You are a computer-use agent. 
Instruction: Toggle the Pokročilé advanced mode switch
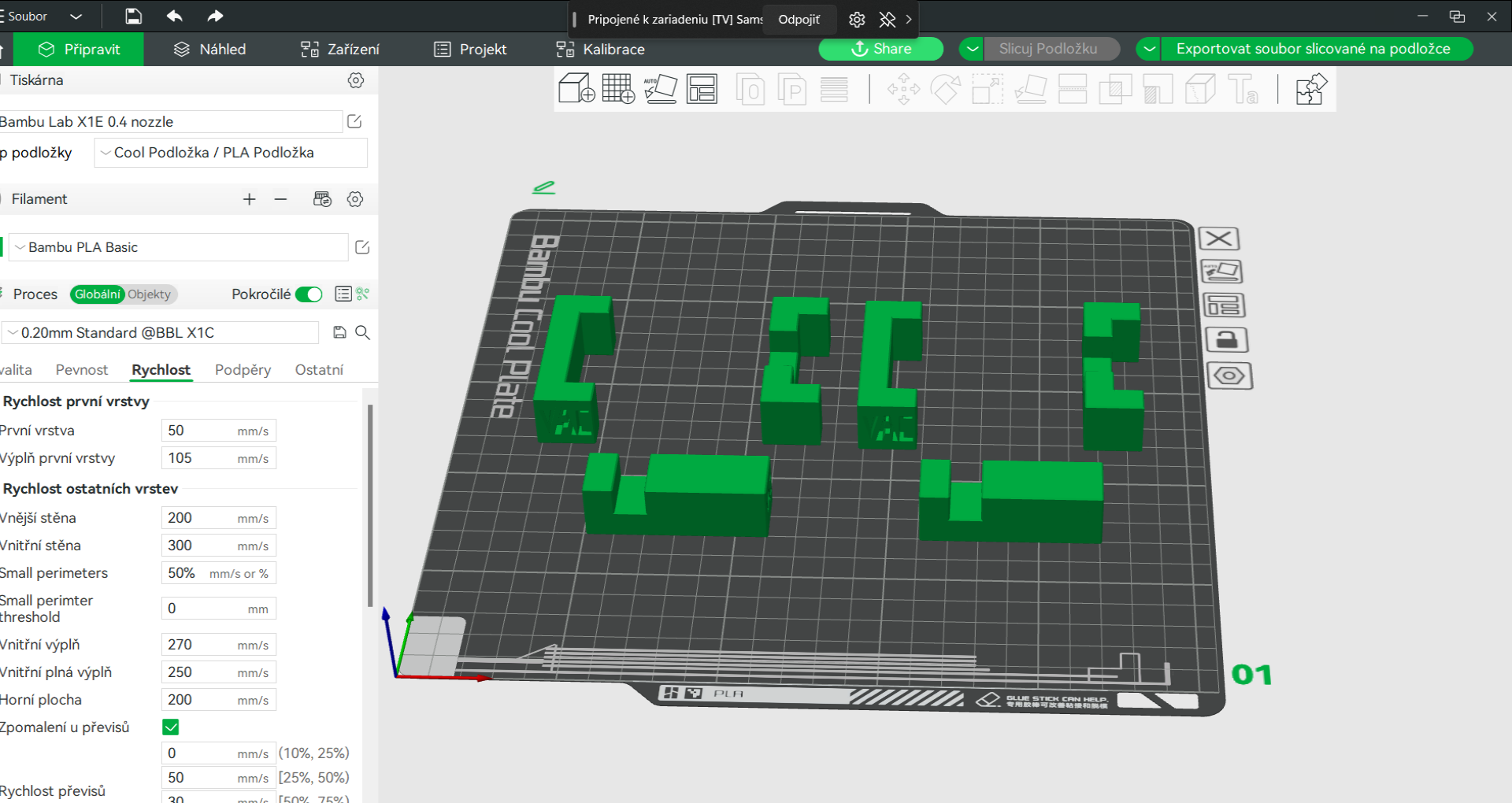coord(309,294)
